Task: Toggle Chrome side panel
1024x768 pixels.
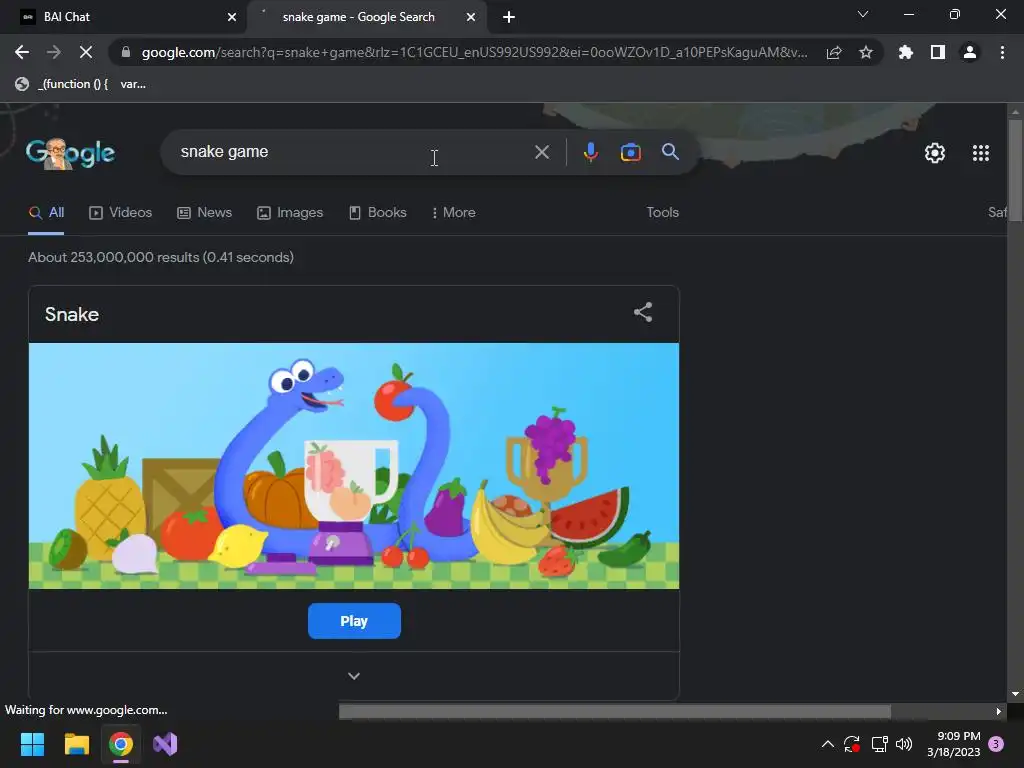Action: pos(938,52)
